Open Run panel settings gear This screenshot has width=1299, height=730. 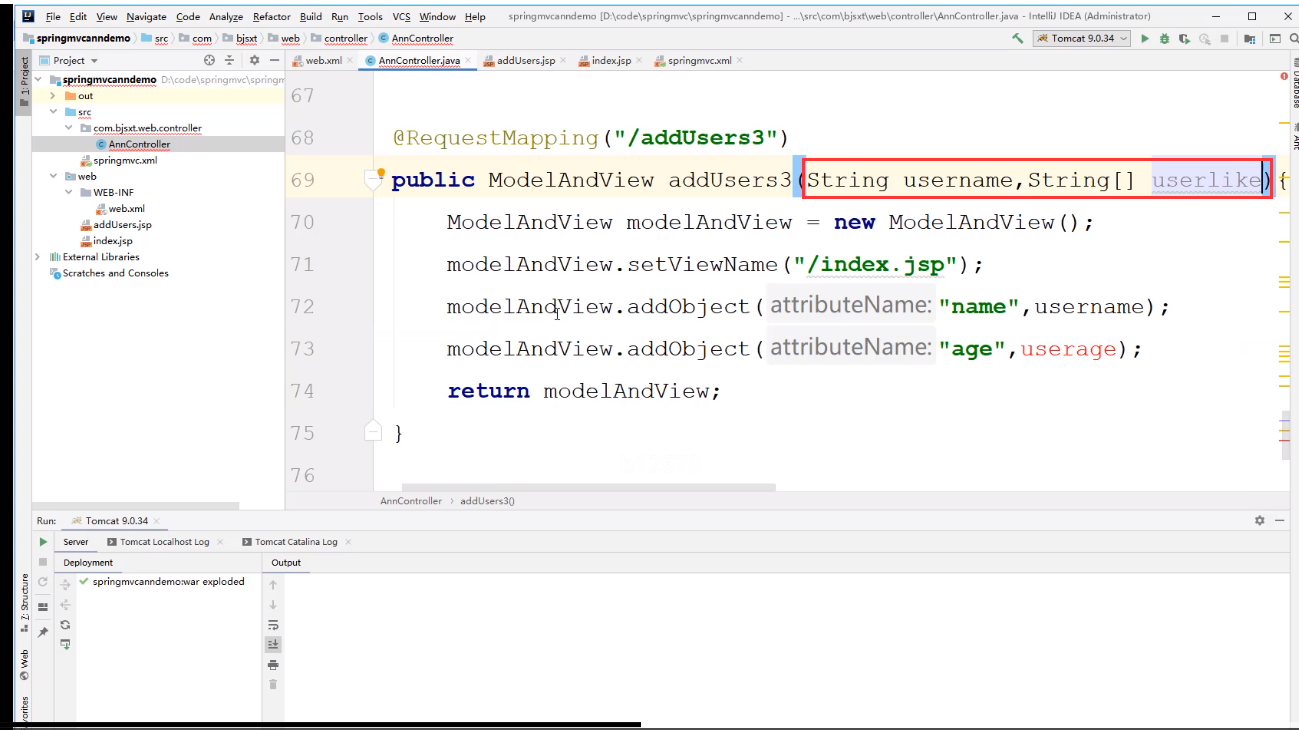pos(1260,521)
